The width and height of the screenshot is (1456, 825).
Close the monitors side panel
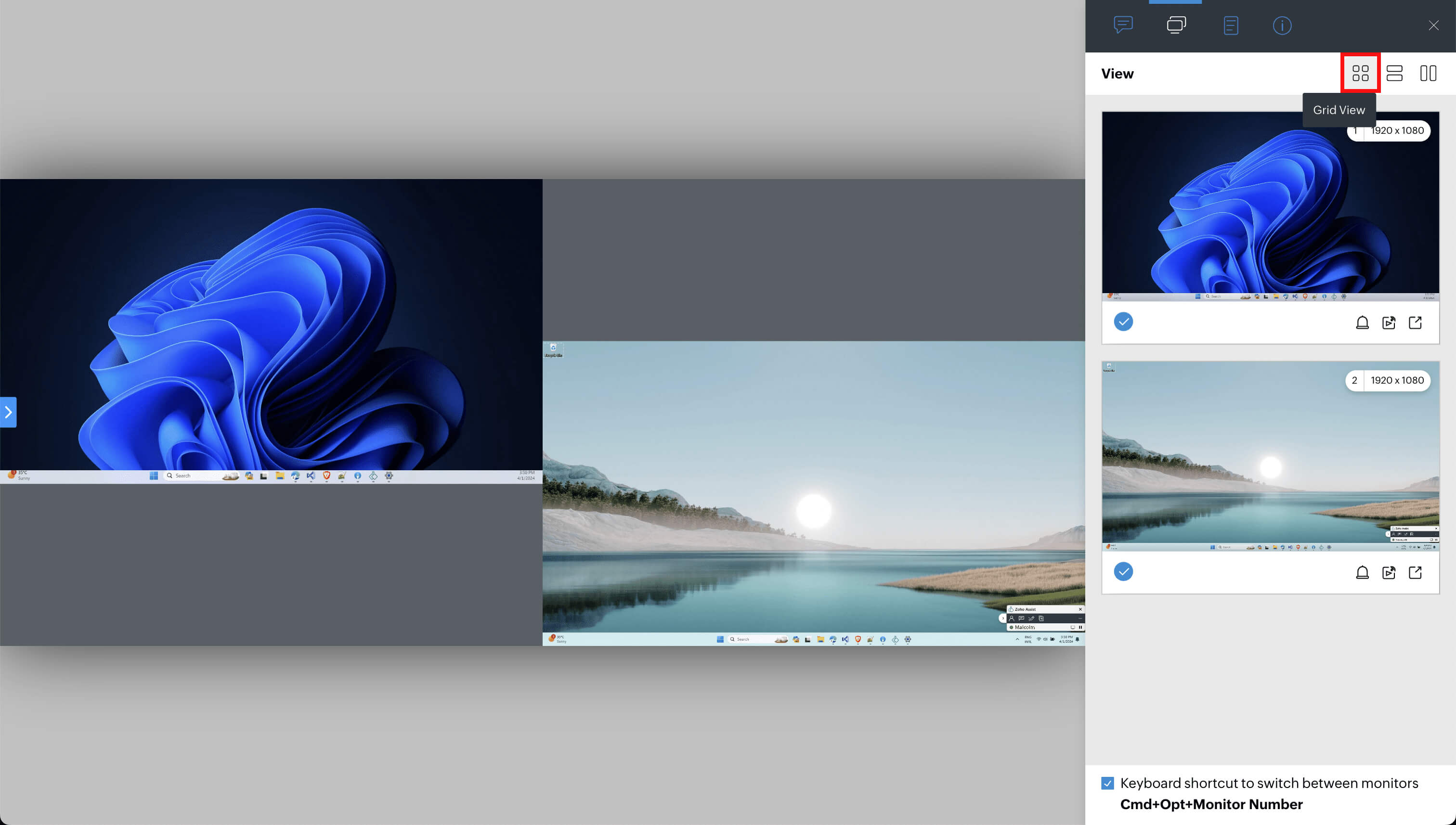tap(1433, 26)
